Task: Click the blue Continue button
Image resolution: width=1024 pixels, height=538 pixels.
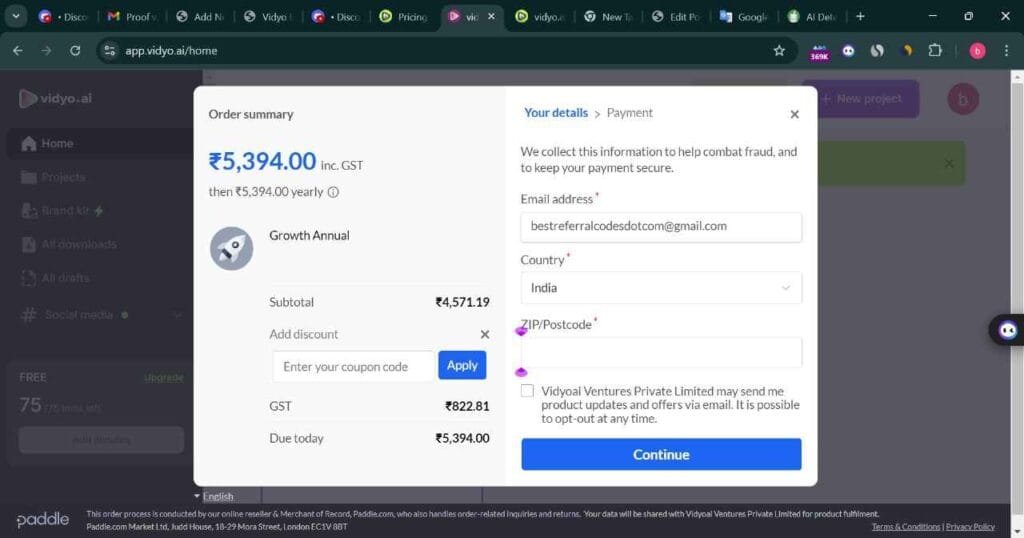Action: 661,454
